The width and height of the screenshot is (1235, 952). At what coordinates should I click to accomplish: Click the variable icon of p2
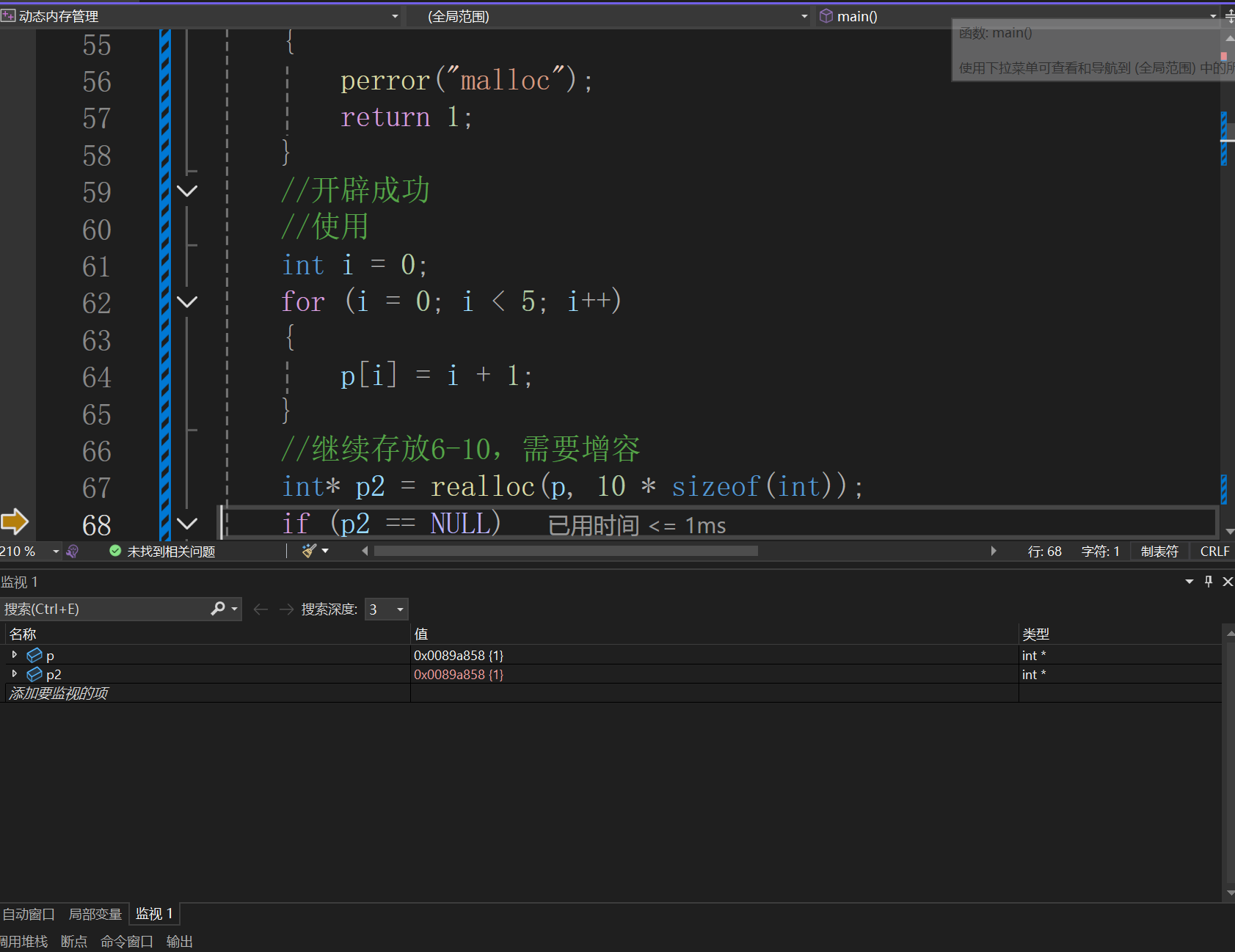tap(34, 674)
